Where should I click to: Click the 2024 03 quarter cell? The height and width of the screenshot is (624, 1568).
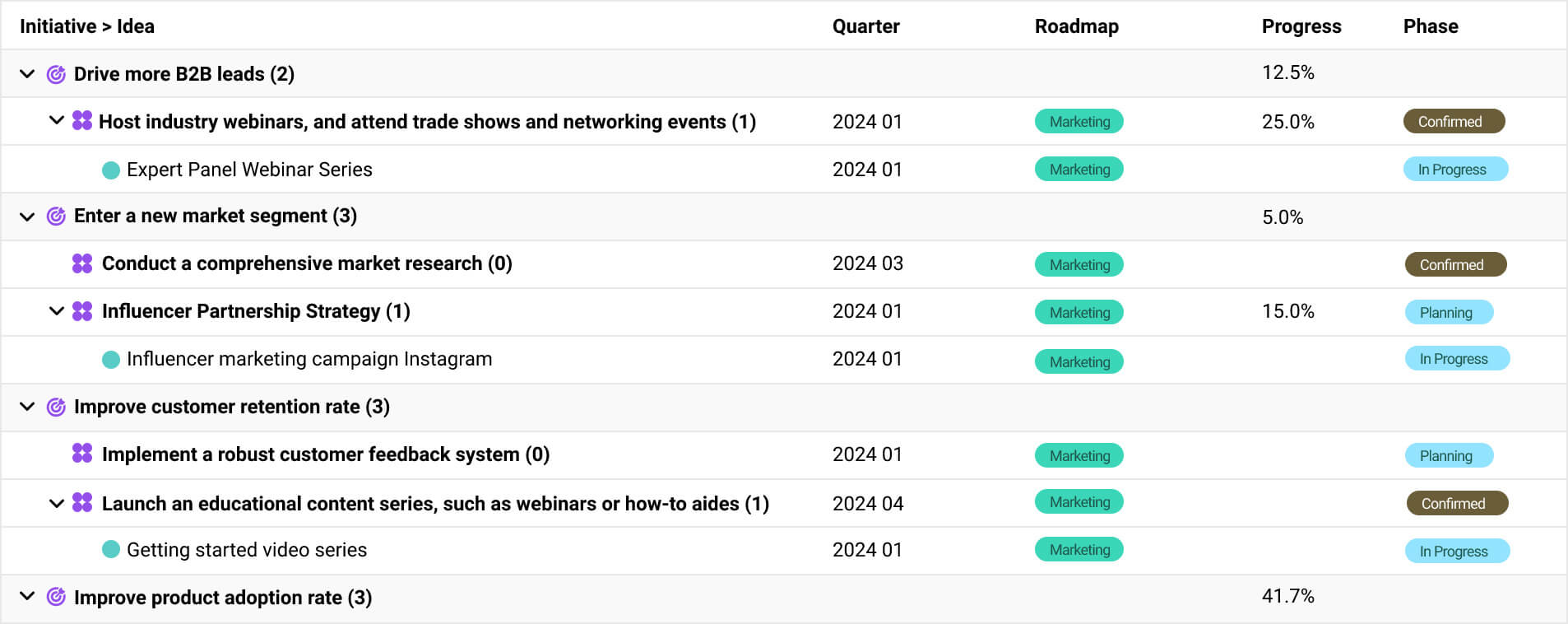[868, 263]
